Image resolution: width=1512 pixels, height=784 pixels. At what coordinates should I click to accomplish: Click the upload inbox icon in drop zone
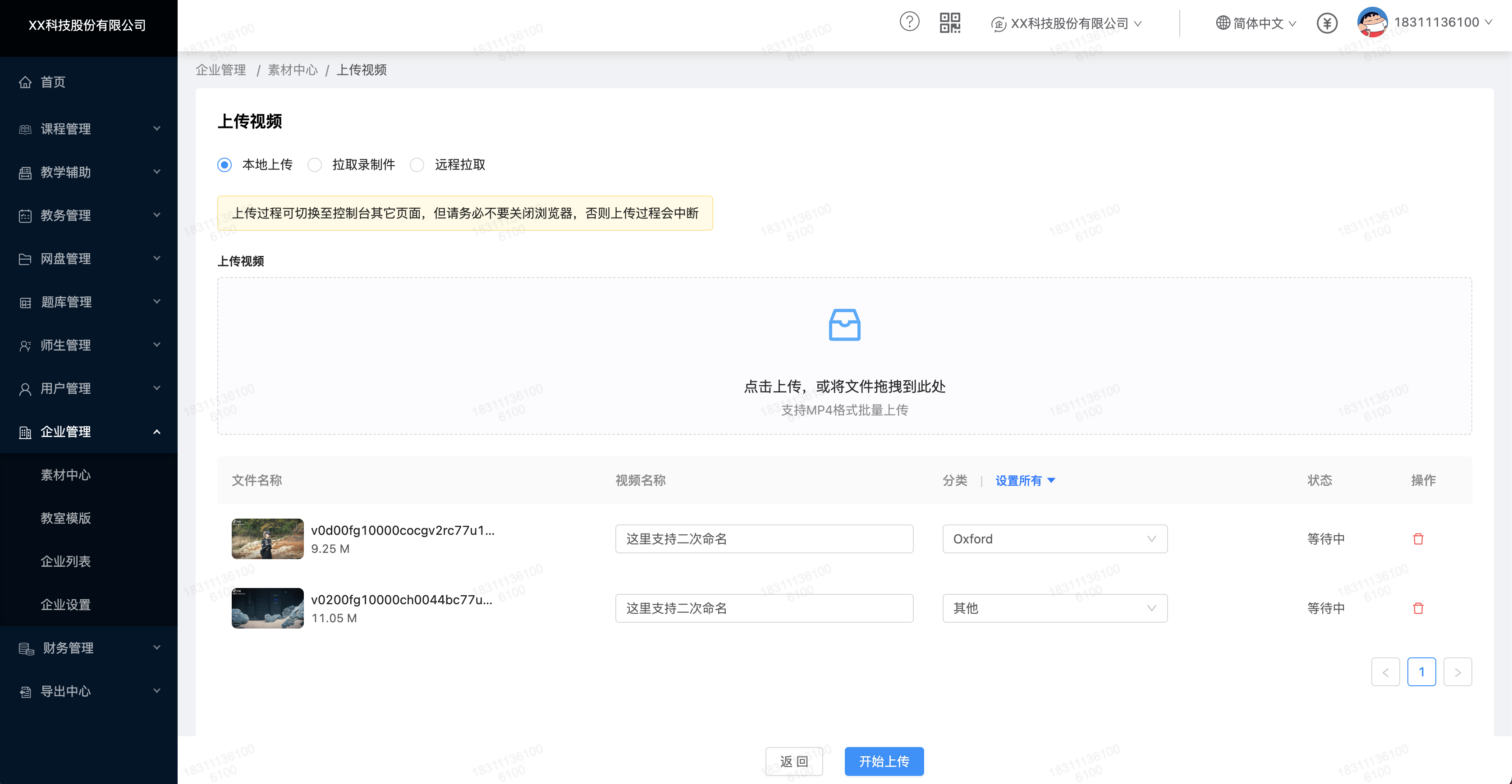click(x=844, y=324)
